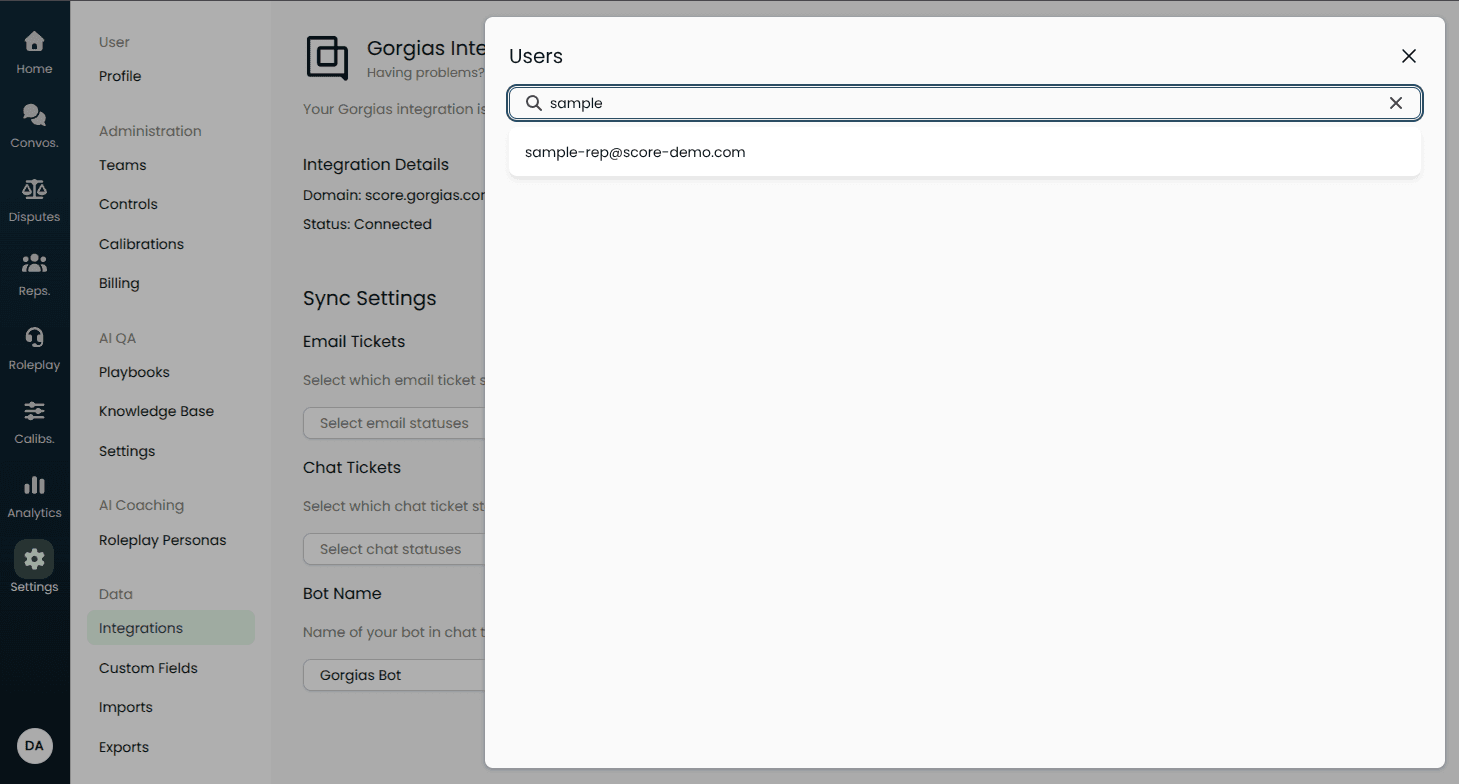Click the Users search input field
Viewport: 1459px width, 784px height.
tap(965, 103)
